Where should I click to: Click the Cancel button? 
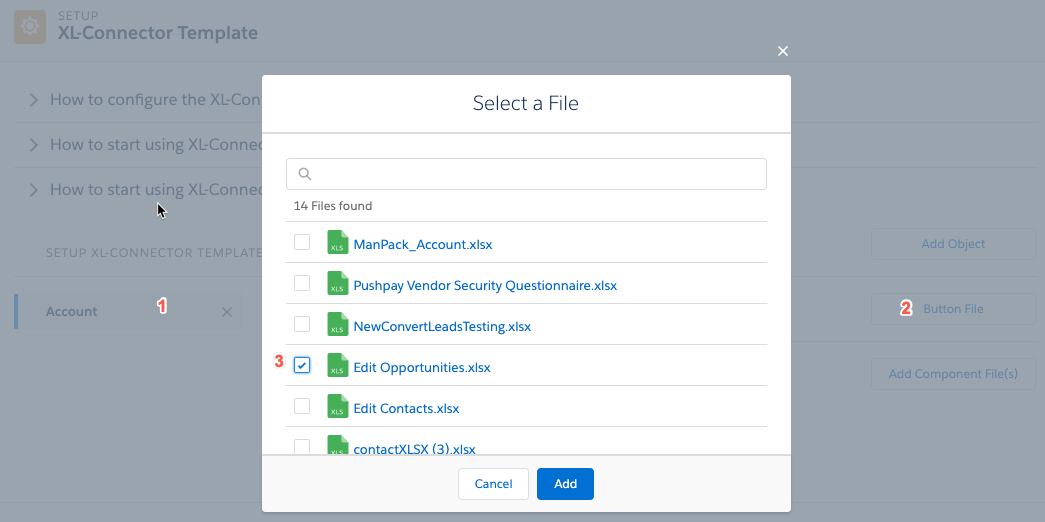(x=493, y=484)
